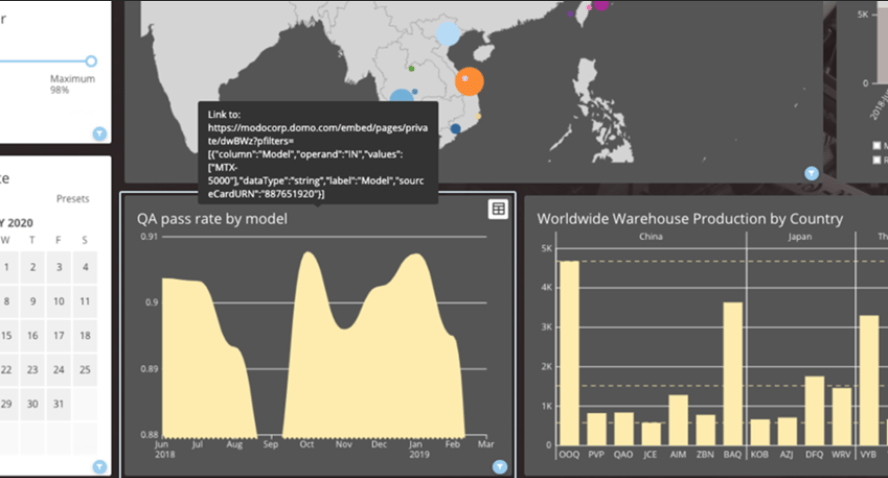Image resolution: width=888 pixels, height=478 pixels.
Task: Select calendar day 2
Action: coord(33,267)
